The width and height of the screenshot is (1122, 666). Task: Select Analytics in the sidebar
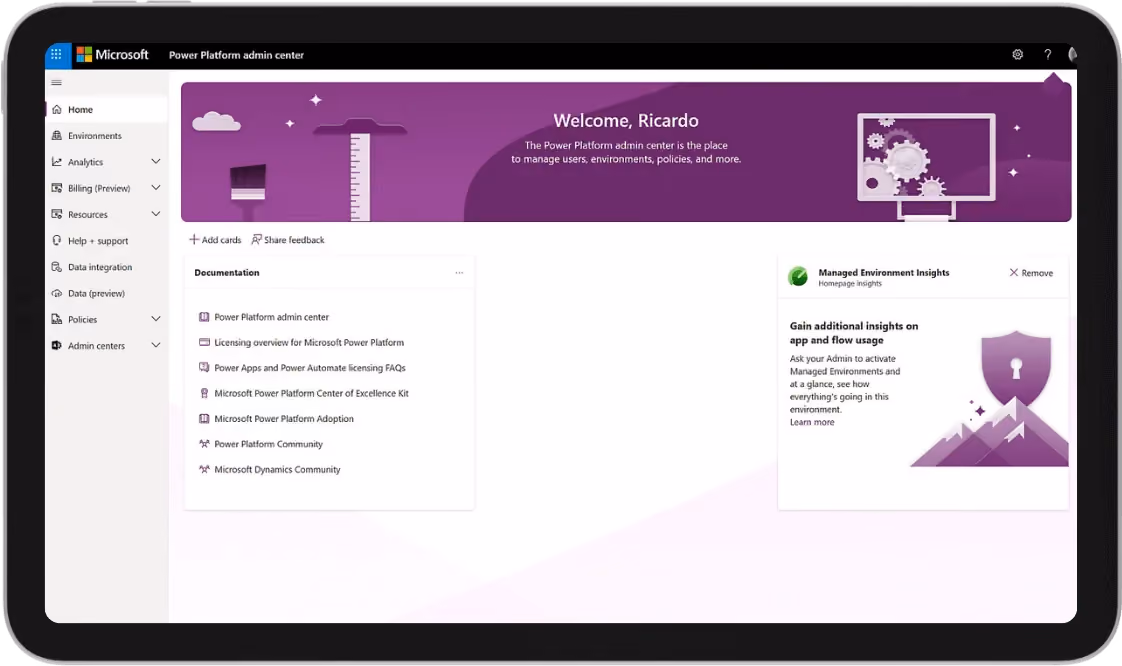pos(107,162)
